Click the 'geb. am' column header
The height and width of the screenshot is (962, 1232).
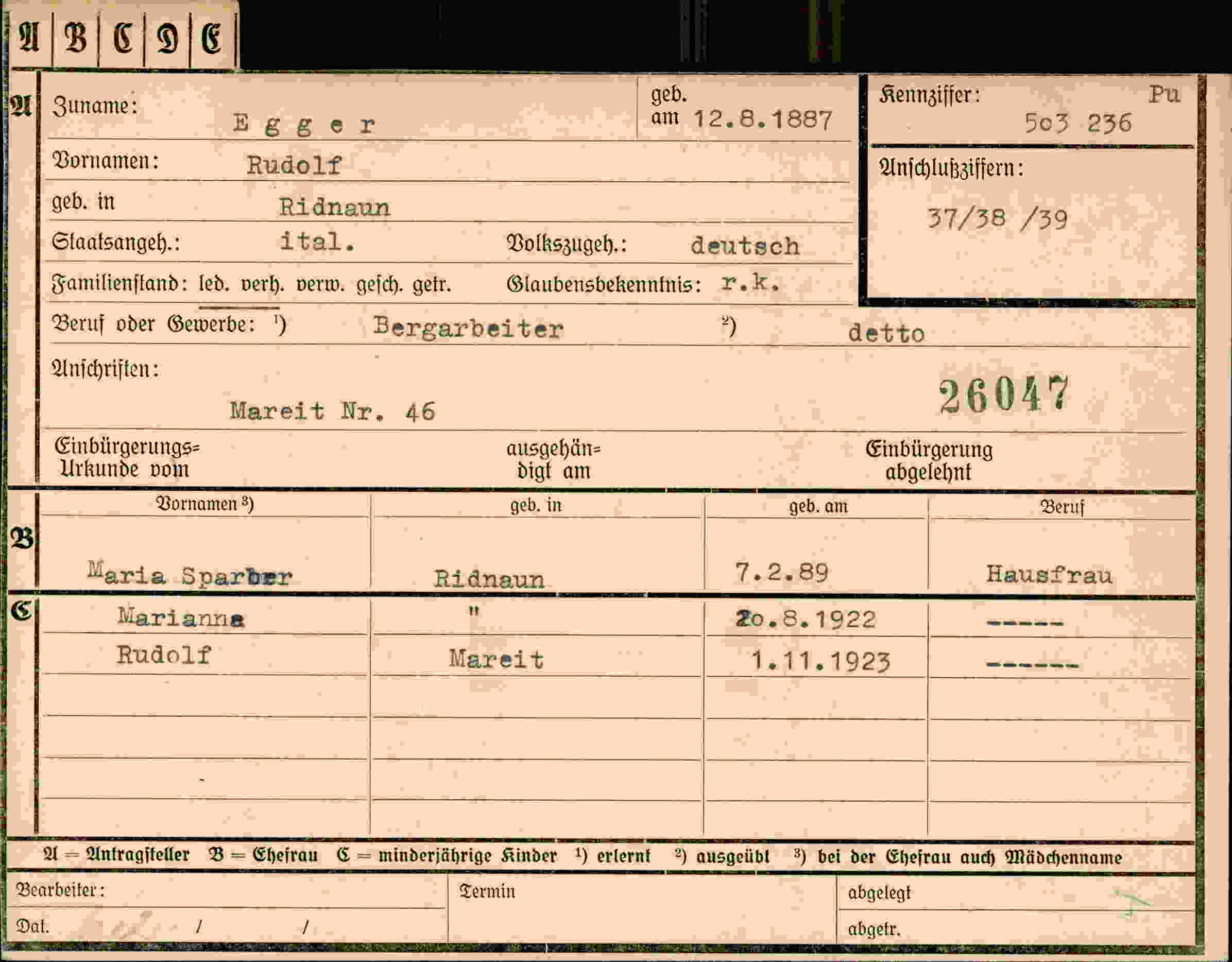(x=818, y=506)
